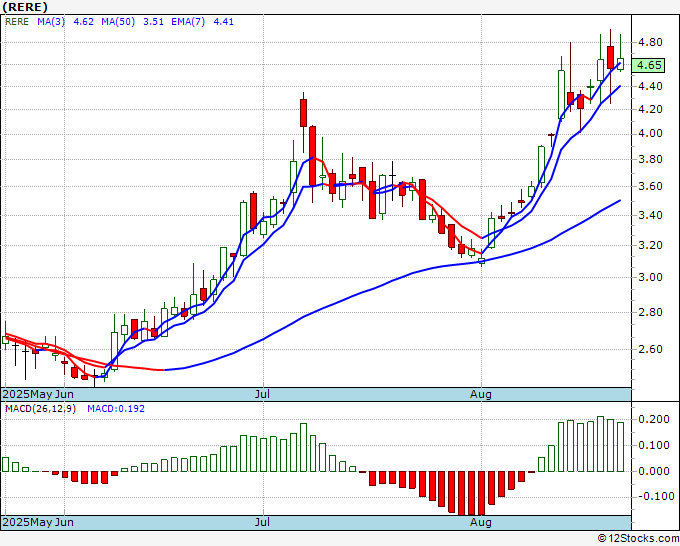Click the last green candlestick near 4.65
Viewport: 680px width, 546px height.
(x=621, y=64)
